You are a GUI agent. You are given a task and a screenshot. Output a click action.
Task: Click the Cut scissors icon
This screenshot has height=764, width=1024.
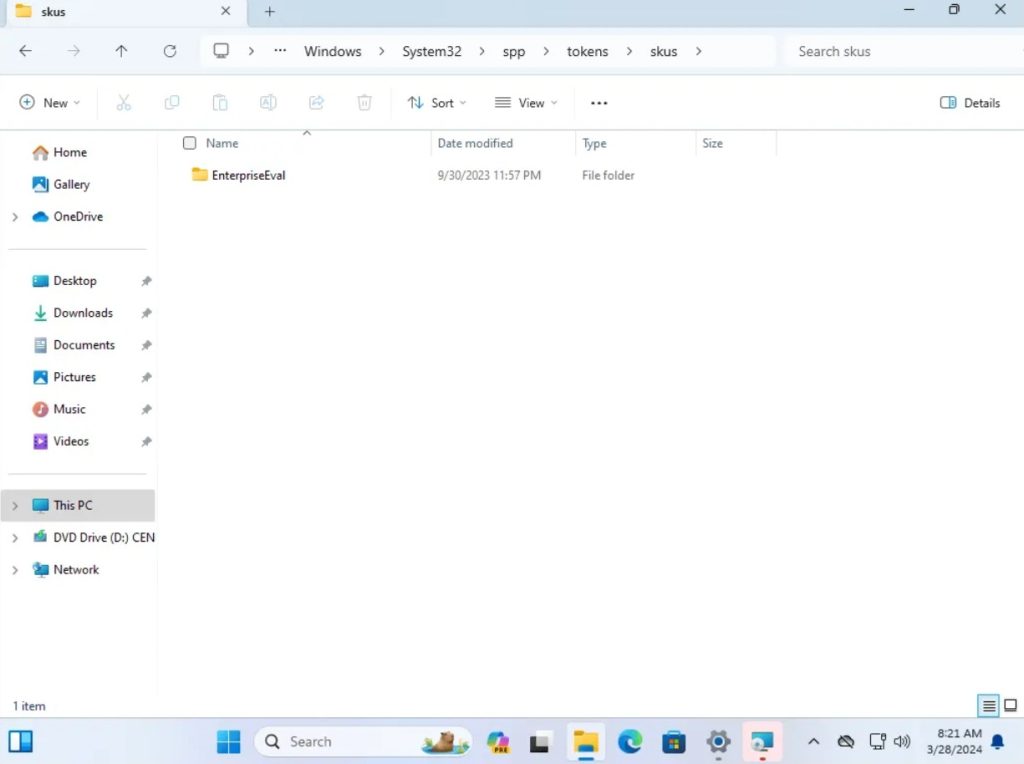(123, 103)
